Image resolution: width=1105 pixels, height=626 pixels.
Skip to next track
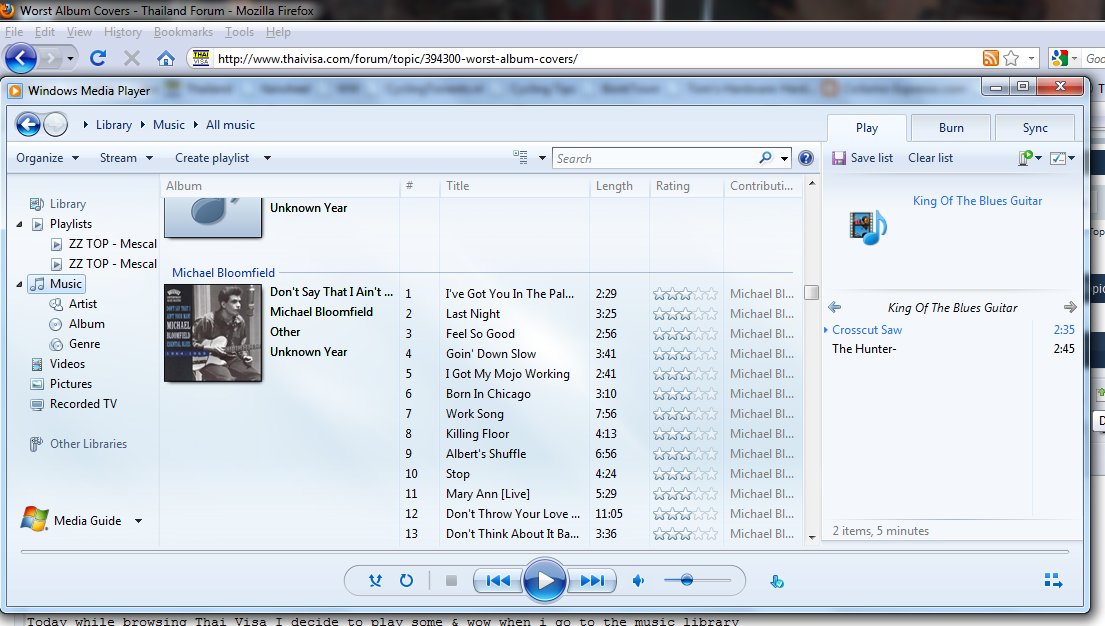pos(592,580)
